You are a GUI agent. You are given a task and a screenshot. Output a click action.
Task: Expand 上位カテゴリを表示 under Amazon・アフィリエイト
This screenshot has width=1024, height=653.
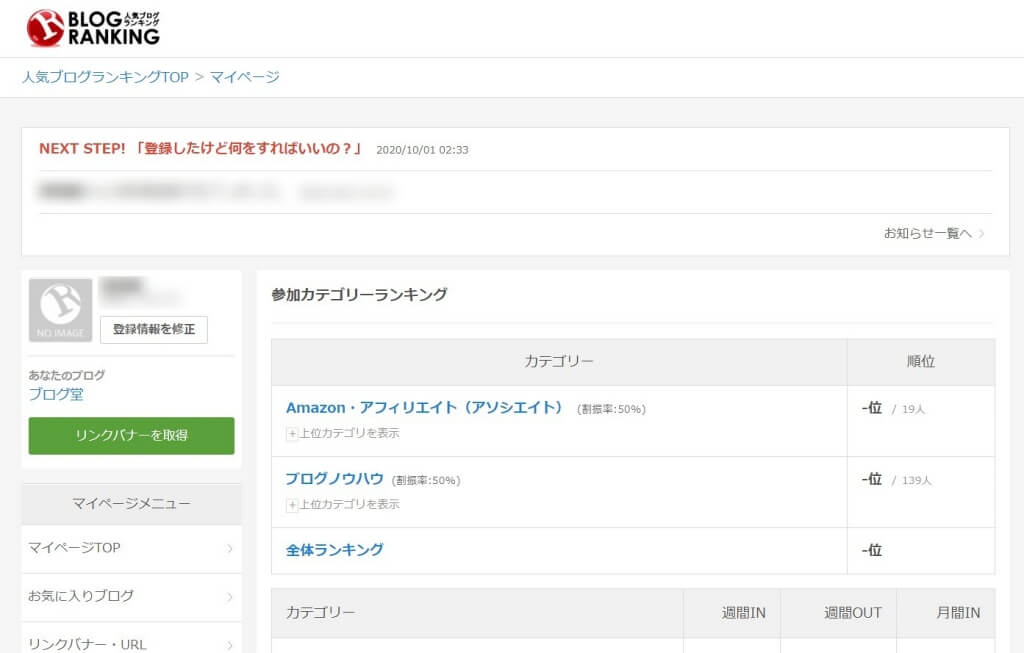point(345,433)
